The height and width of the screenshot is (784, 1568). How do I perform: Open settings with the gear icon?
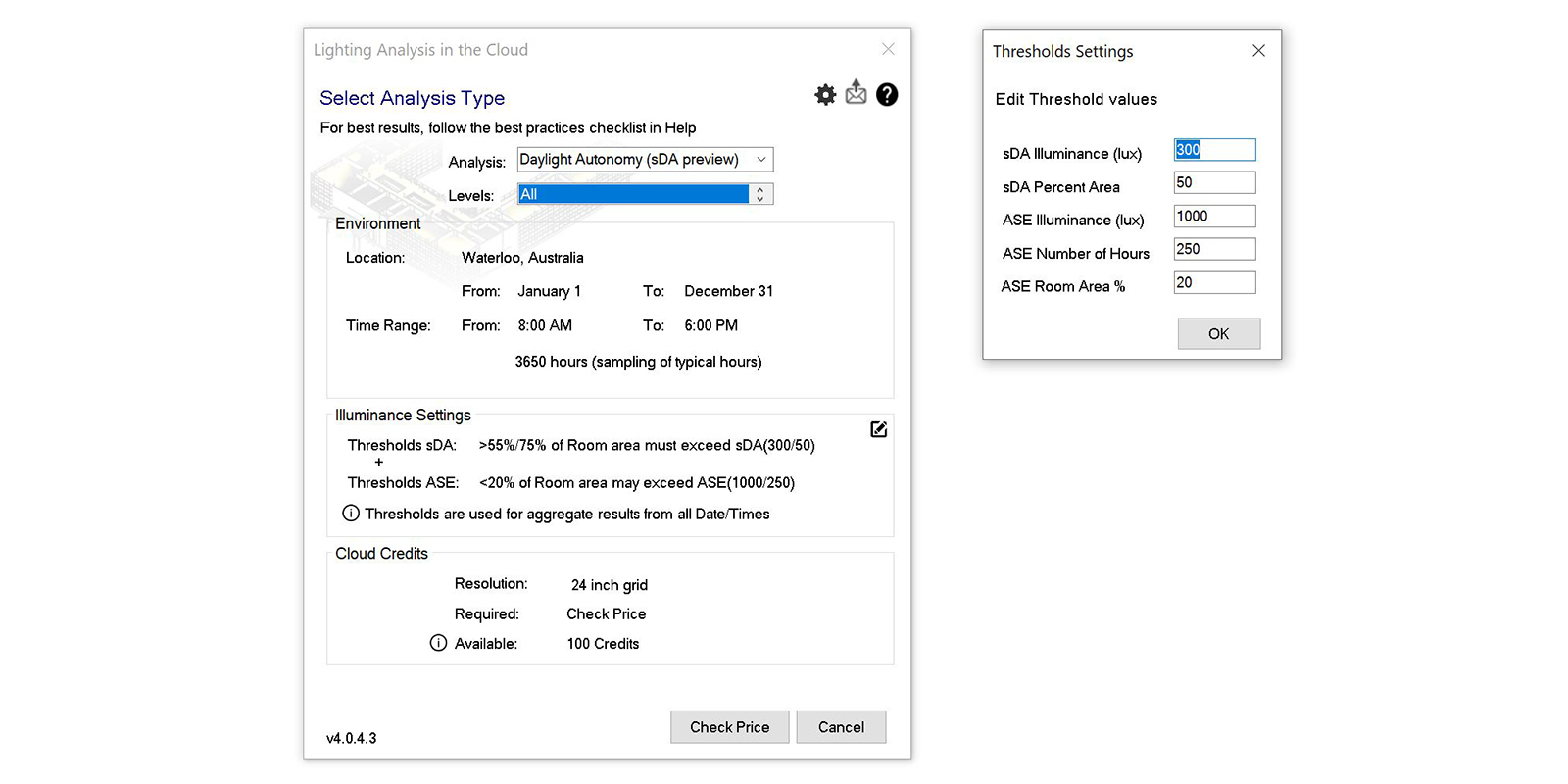(x=825, y=94)
